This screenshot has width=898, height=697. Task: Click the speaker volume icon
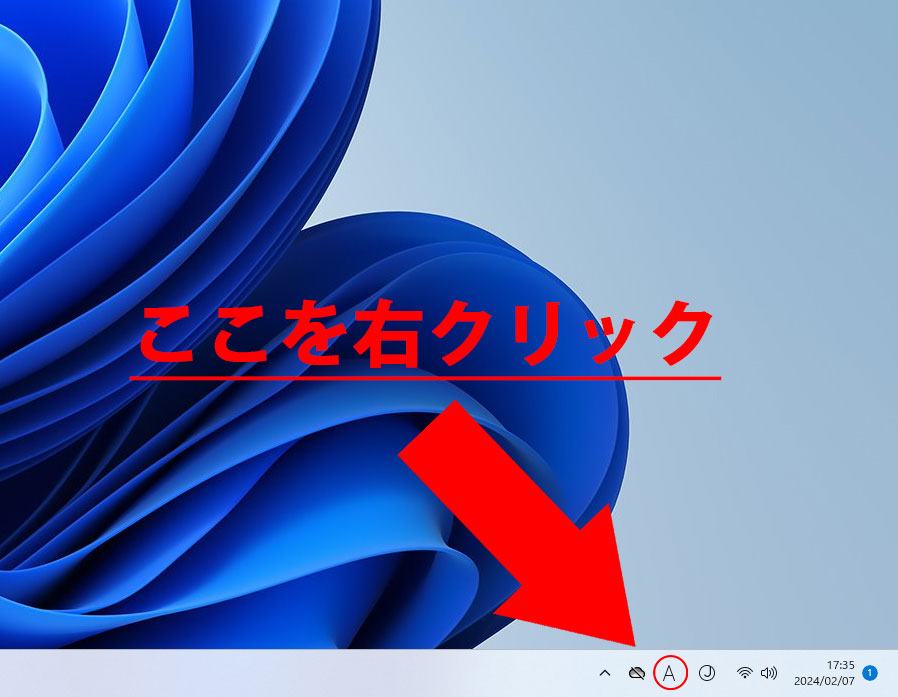coord(768,673)
